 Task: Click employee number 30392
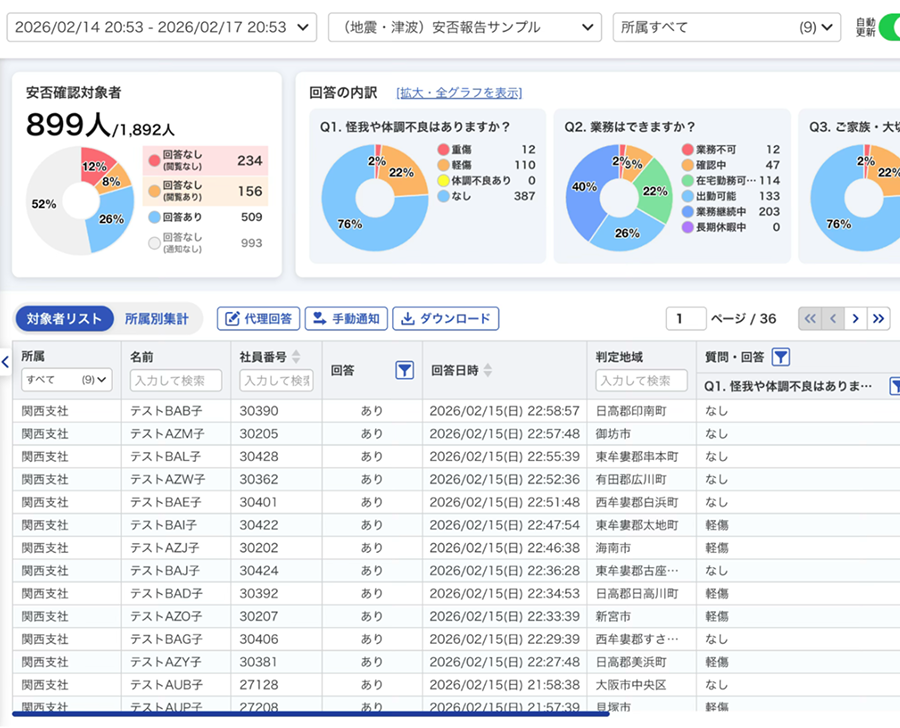259,594
